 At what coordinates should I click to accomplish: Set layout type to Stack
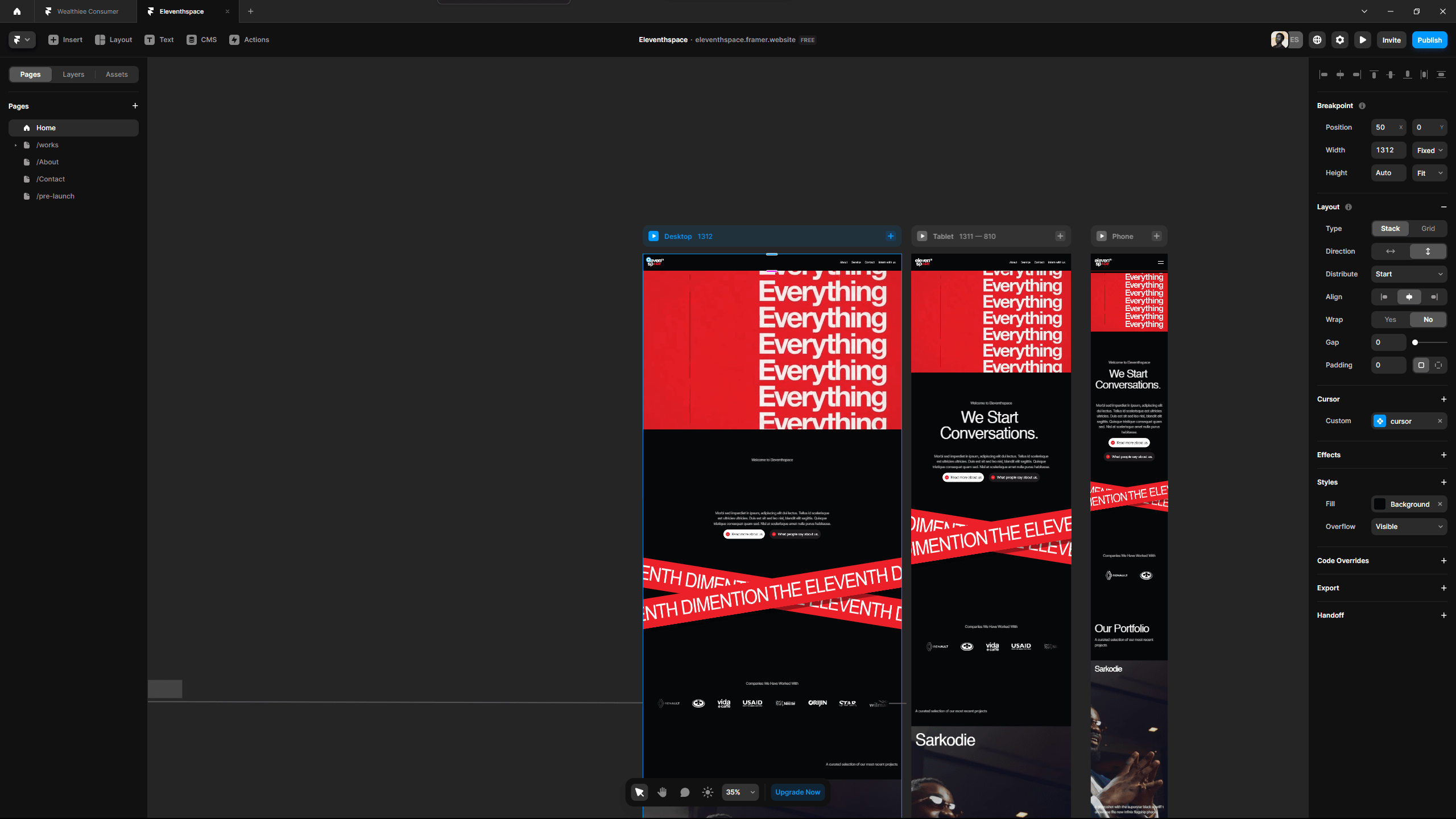[x=1391, y=229]
